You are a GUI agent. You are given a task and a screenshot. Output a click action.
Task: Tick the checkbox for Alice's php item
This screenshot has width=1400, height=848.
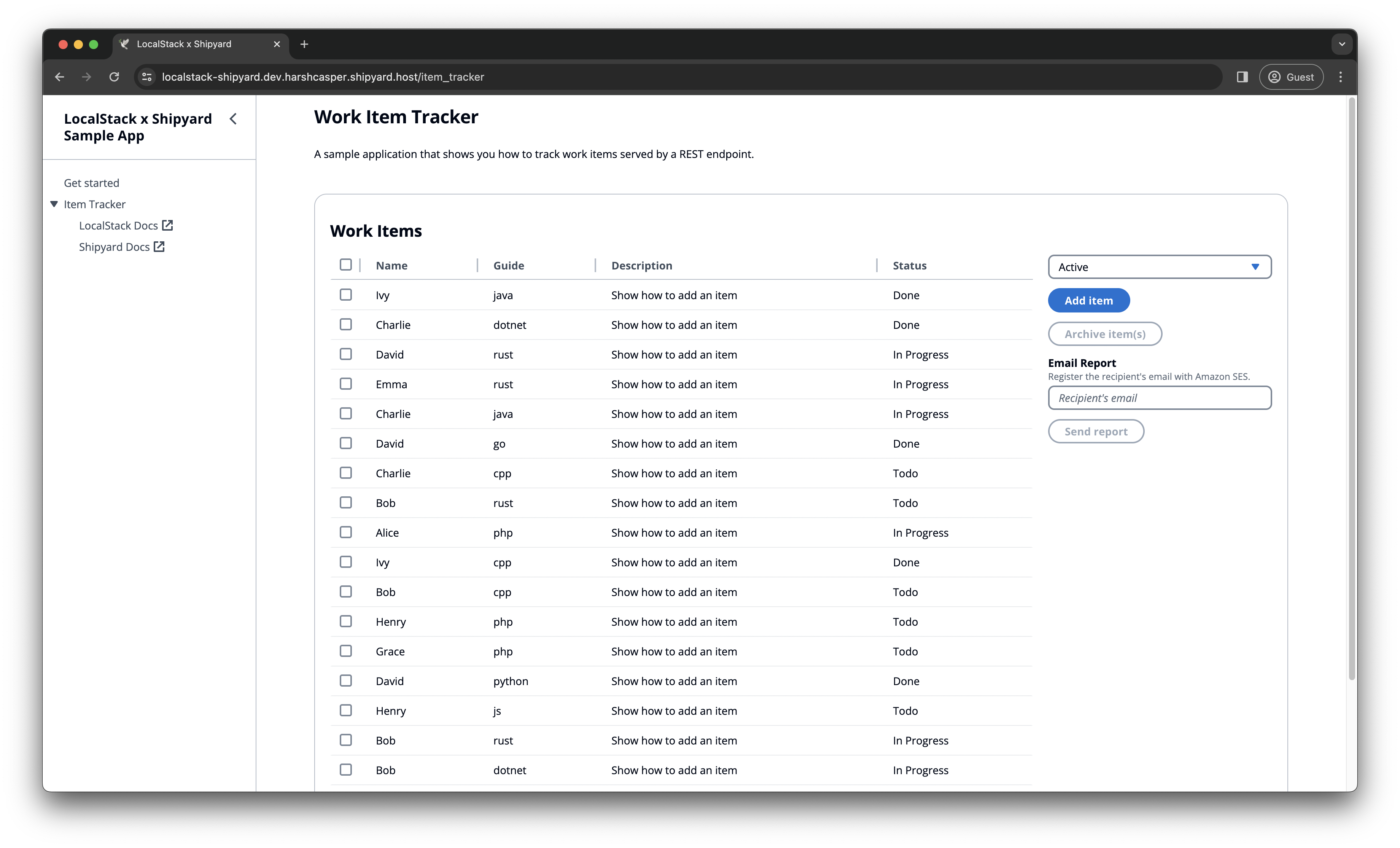tap(345, 532)
